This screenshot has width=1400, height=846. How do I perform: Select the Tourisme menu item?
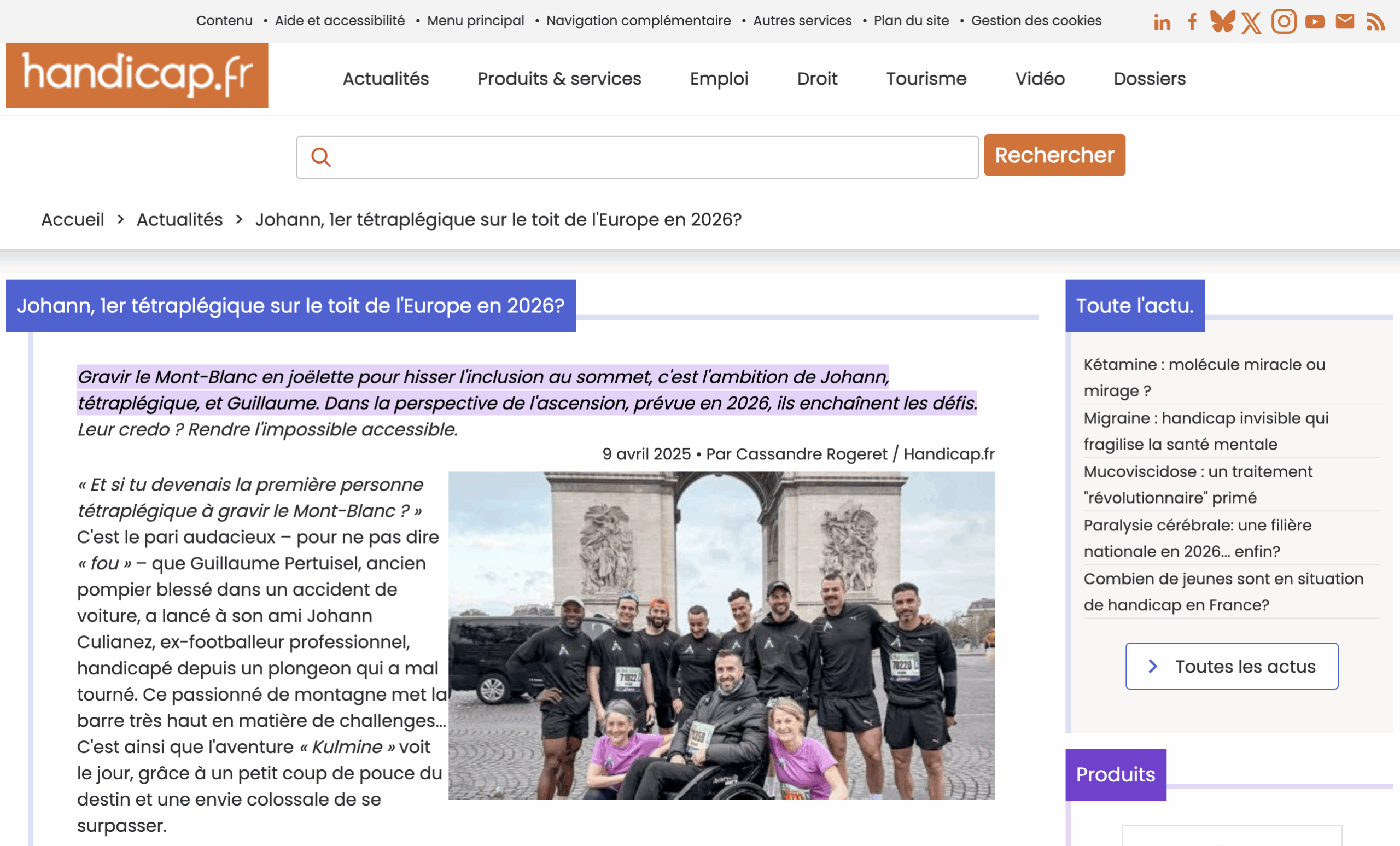(926, 78)
